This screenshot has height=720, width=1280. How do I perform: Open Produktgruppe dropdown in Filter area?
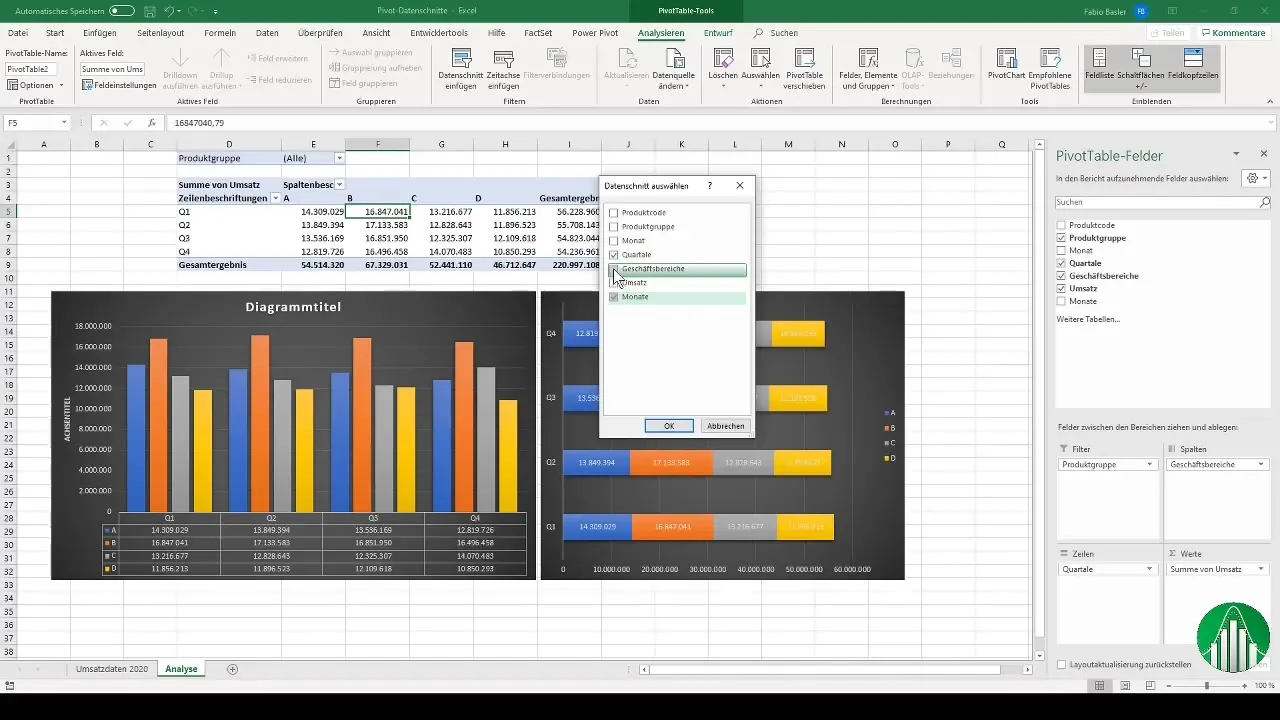tap(1152, 465)
